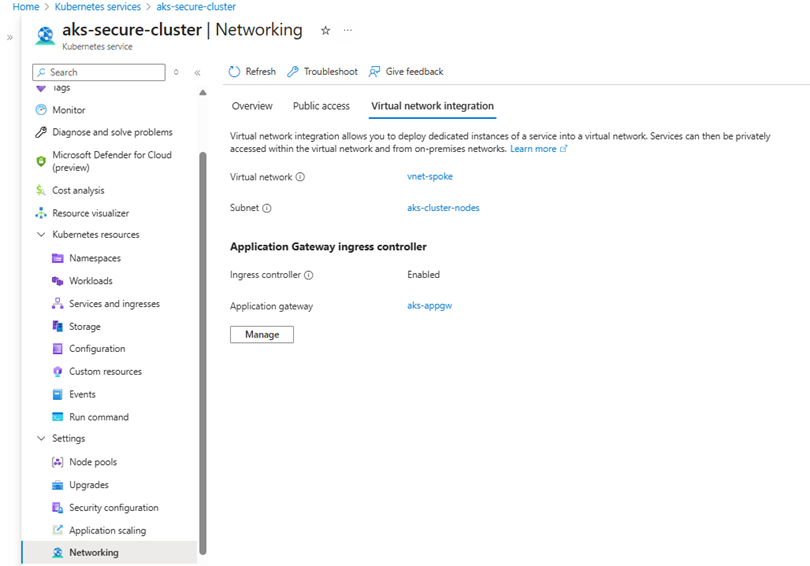810x566 pixels.
Task: Open the aks-appgw application gateway link
Action: coord(430,306)
